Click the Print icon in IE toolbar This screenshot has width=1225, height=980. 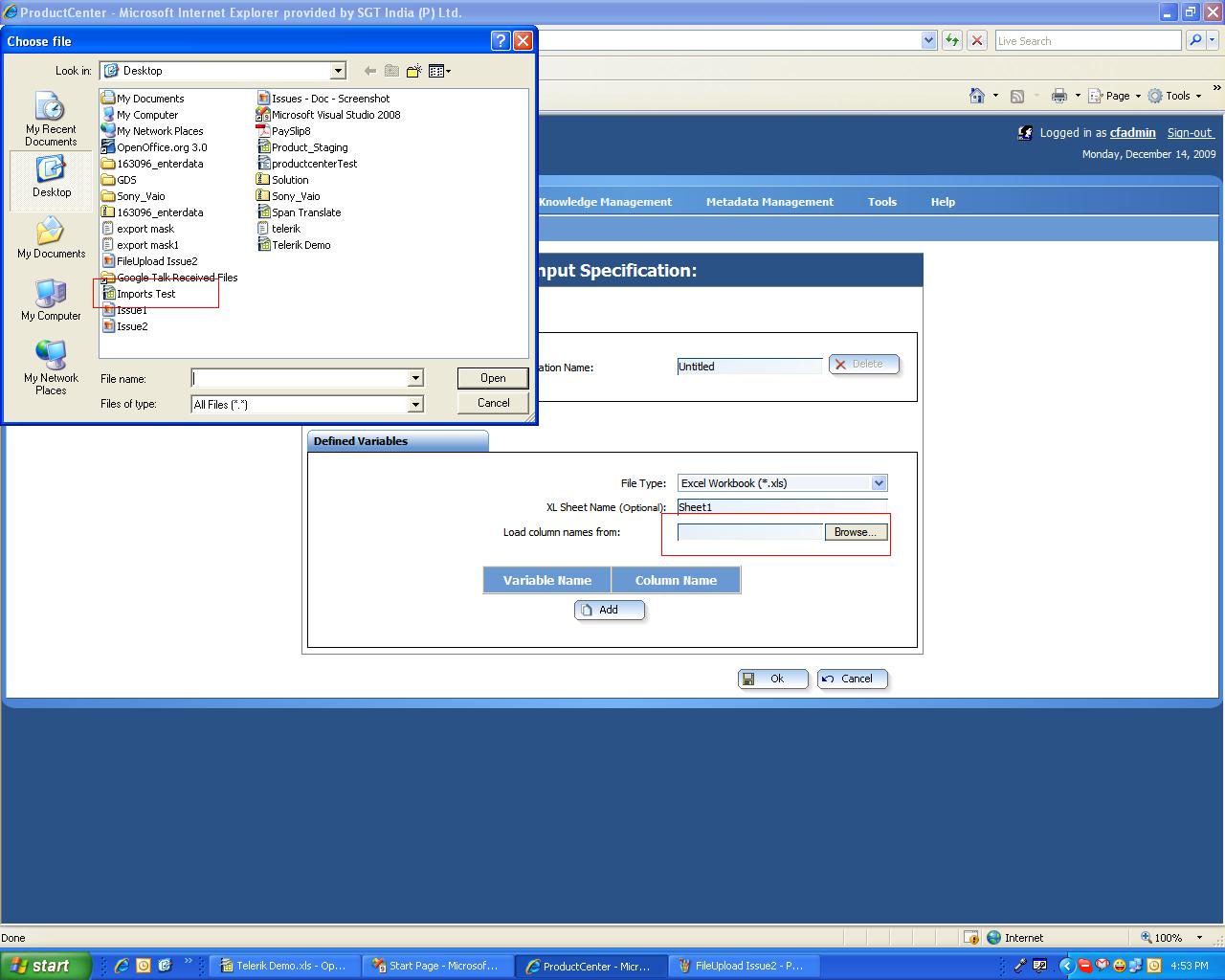(x=1058, y=96)
